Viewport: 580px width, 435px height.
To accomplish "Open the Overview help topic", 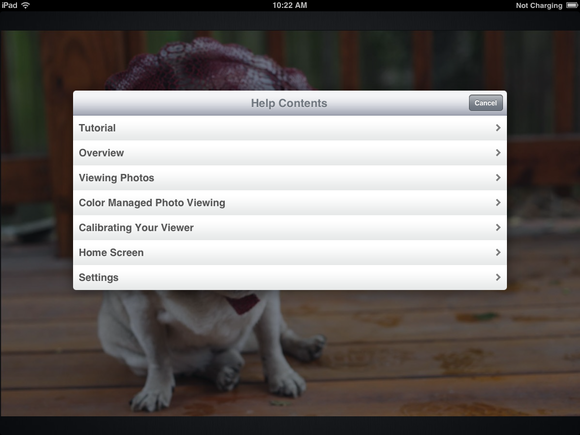I will click(x=290, y=153).
